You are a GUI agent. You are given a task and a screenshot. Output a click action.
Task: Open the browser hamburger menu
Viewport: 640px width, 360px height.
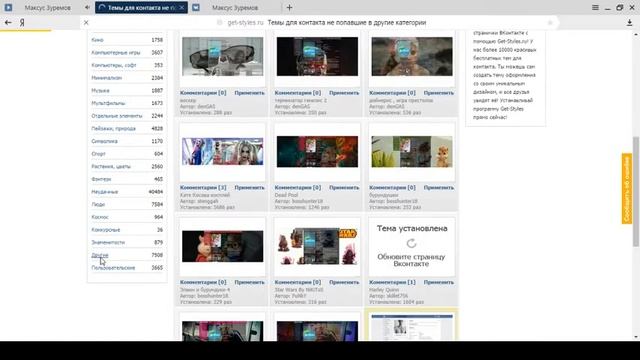(595, 7)
